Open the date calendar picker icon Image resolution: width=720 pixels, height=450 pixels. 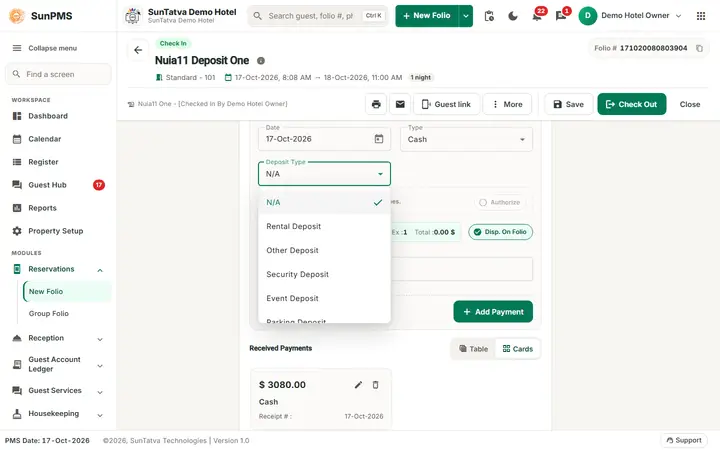(x=379, y=139)
